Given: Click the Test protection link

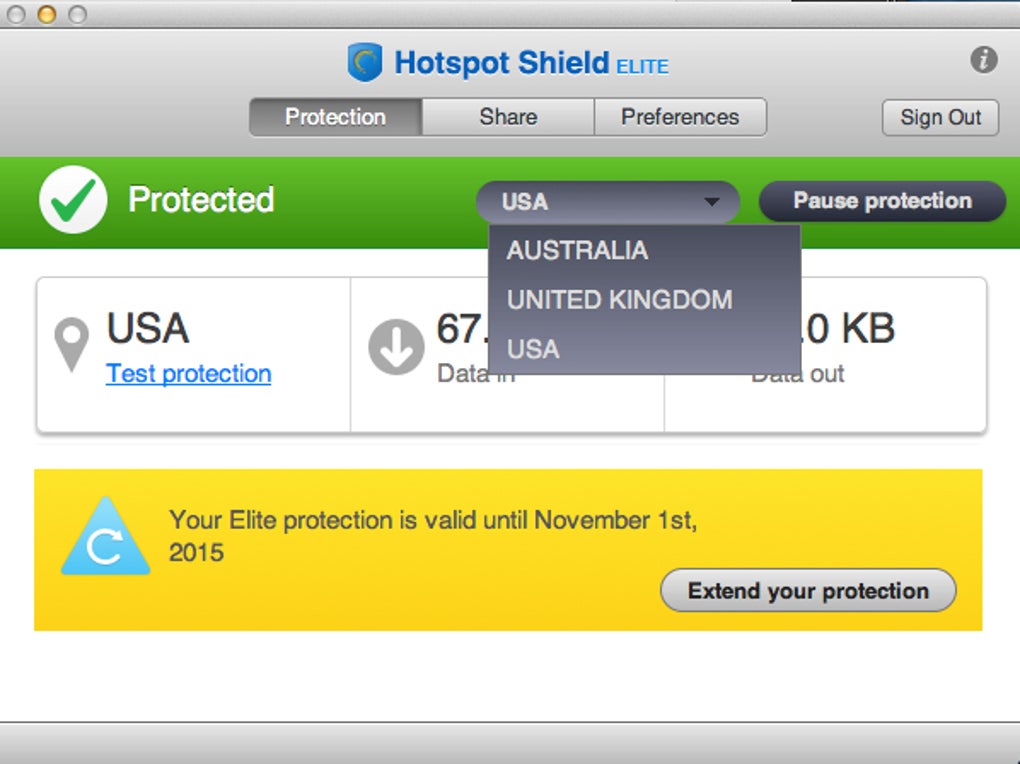Looking at the screenshot, I should click(189, 374).
